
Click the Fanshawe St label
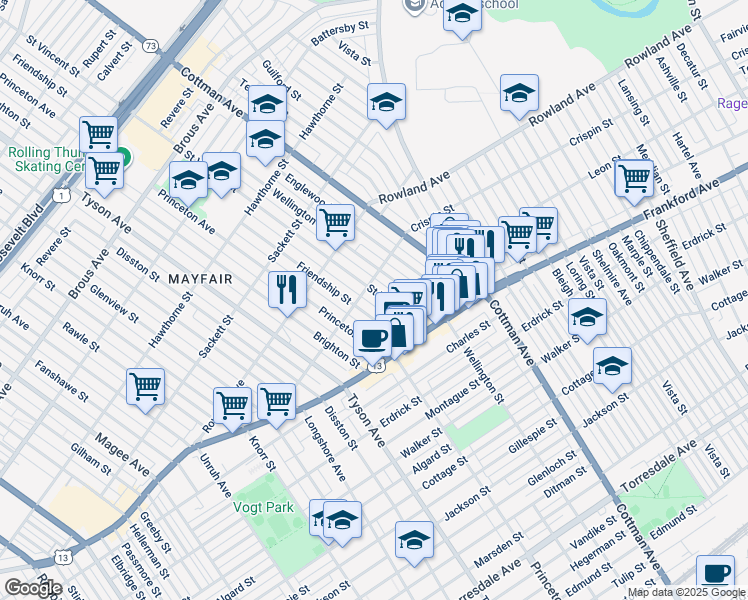click(62, 381)
